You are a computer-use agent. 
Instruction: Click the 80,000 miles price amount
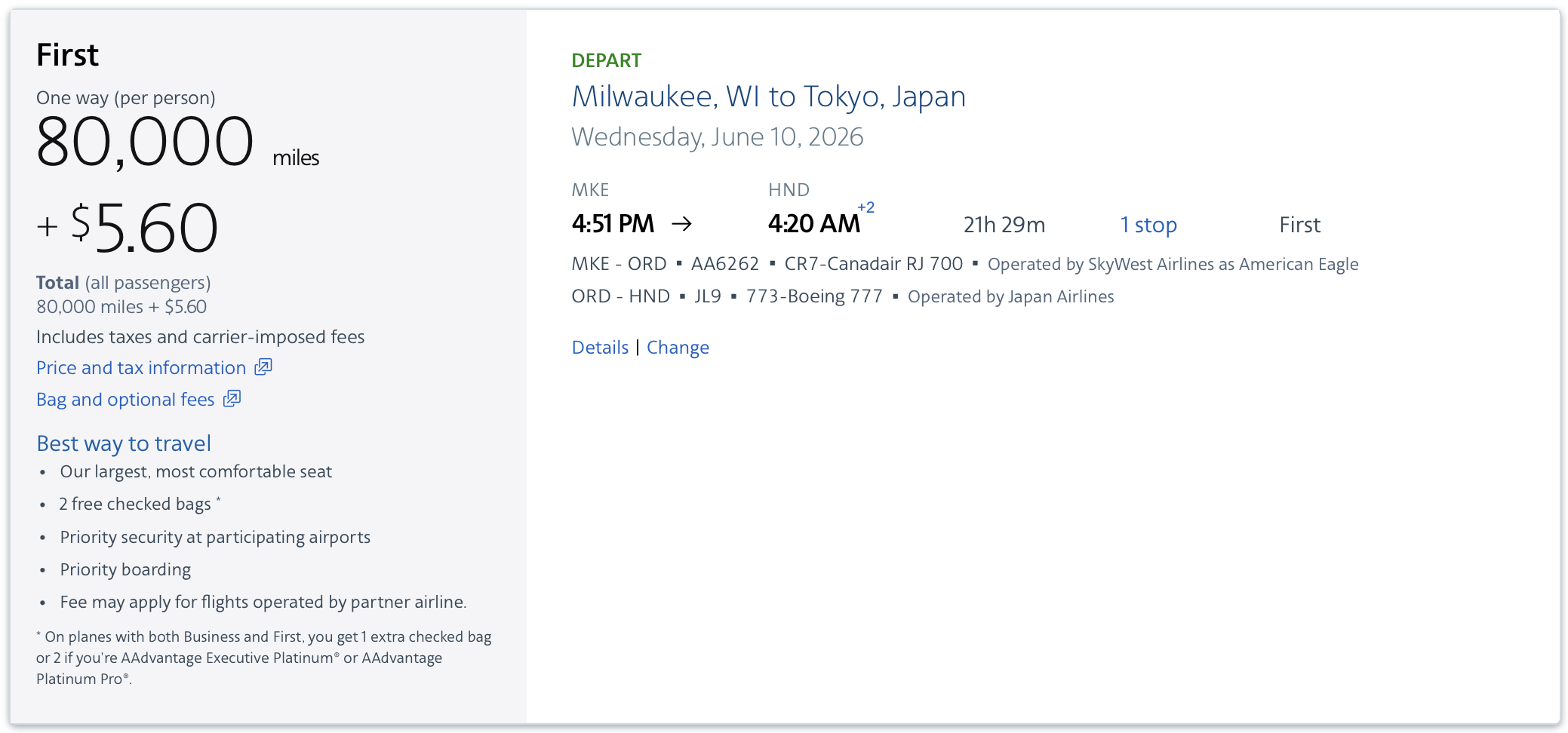(x=145, y=143)
